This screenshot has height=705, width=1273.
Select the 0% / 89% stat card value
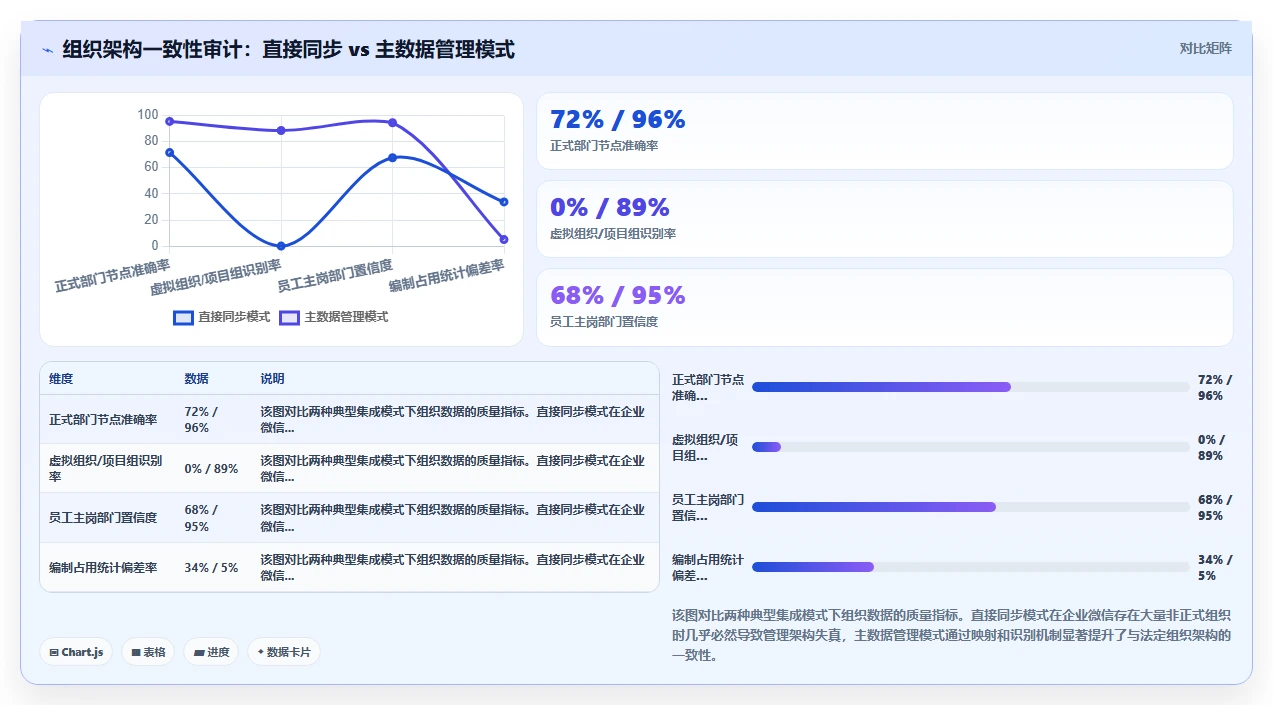pos(610,207)
